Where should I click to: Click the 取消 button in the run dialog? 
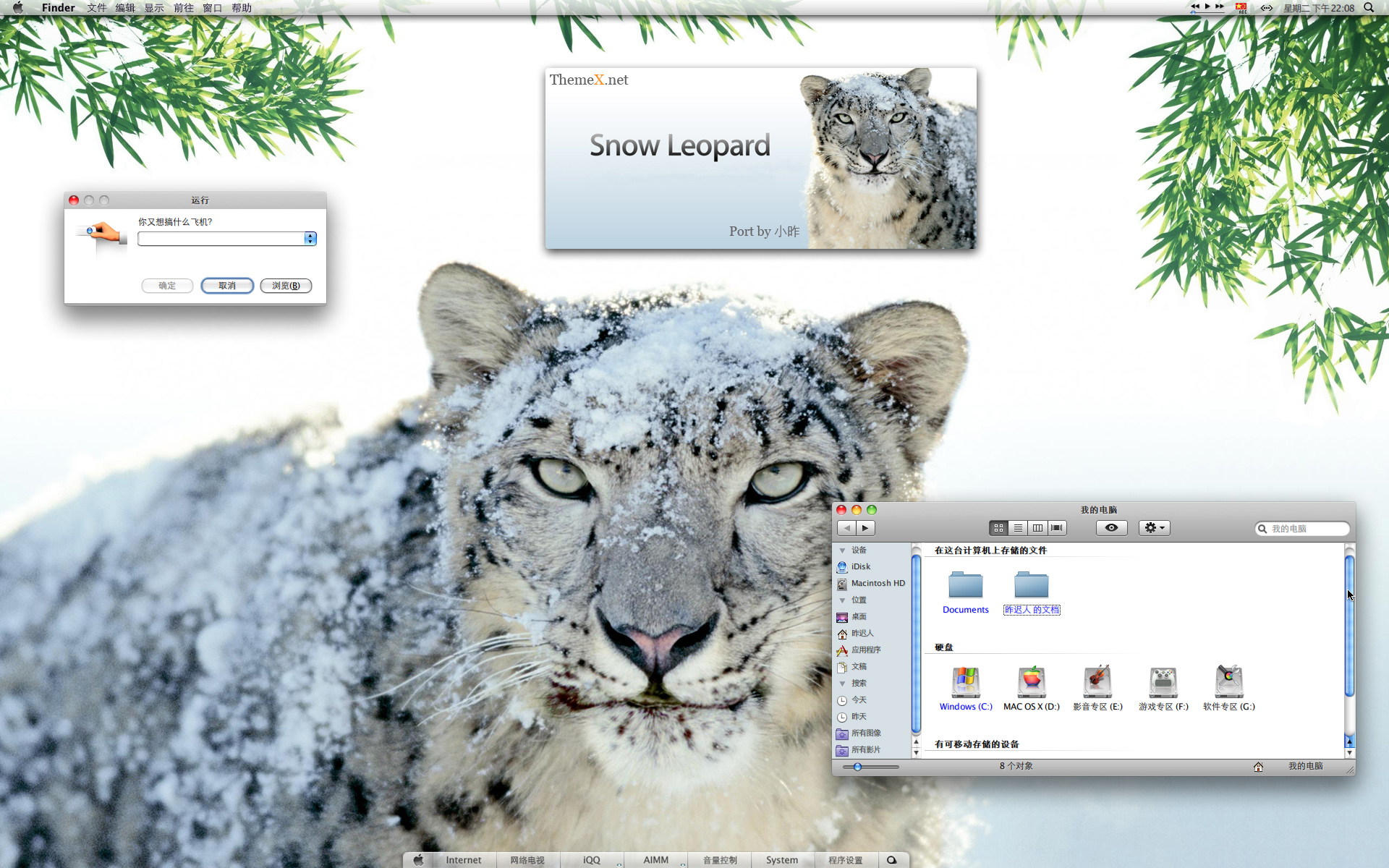(227, 286)
